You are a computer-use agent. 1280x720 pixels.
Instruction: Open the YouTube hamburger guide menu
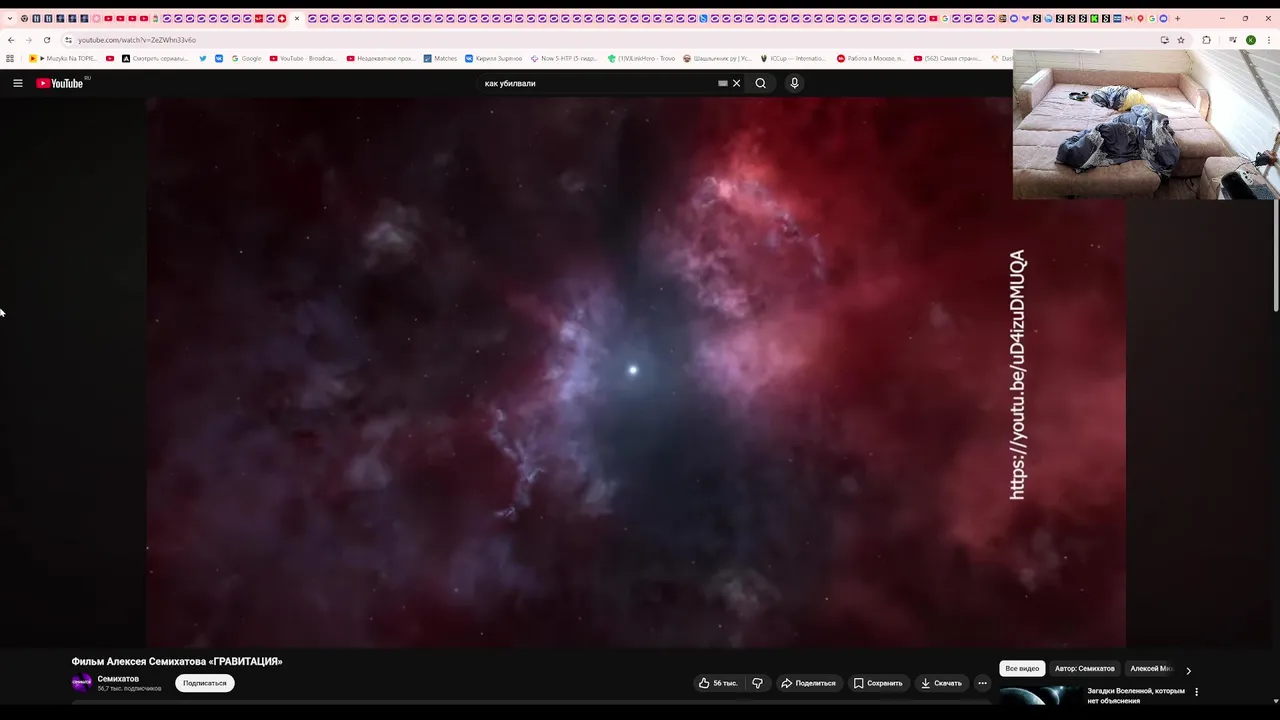coord(18,83)
